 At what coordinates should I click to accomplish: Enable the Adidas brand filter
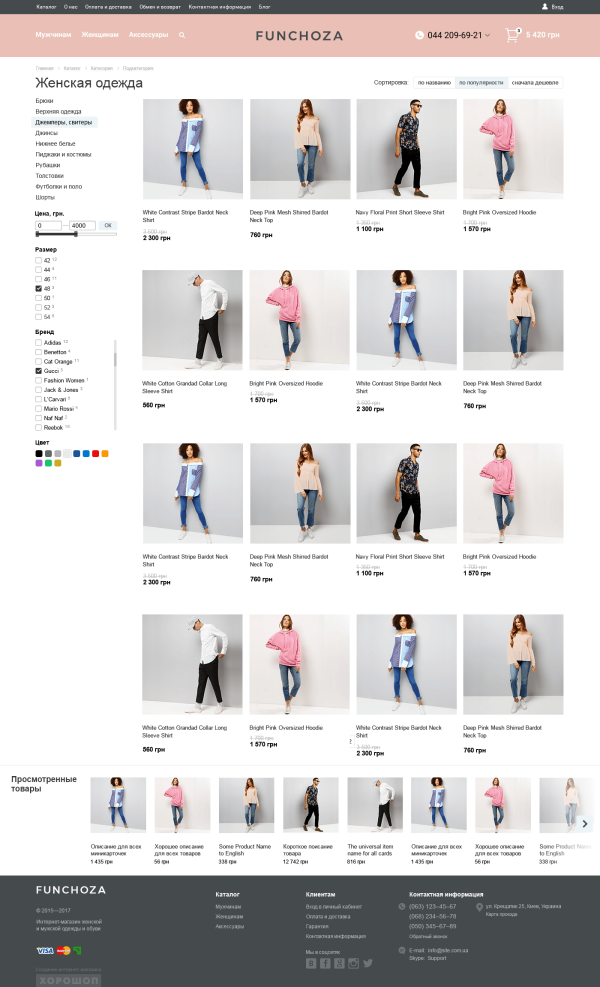tap(38, 342)
